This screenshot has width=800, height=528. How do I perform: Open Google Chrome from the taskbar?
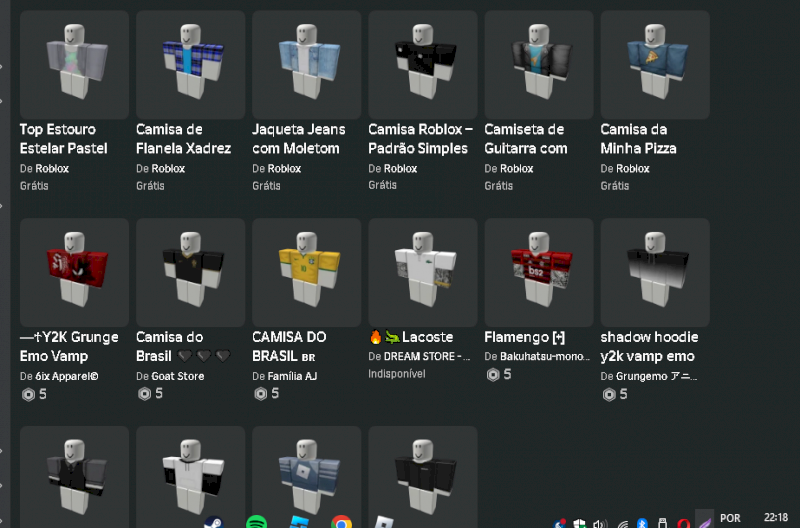341,522
